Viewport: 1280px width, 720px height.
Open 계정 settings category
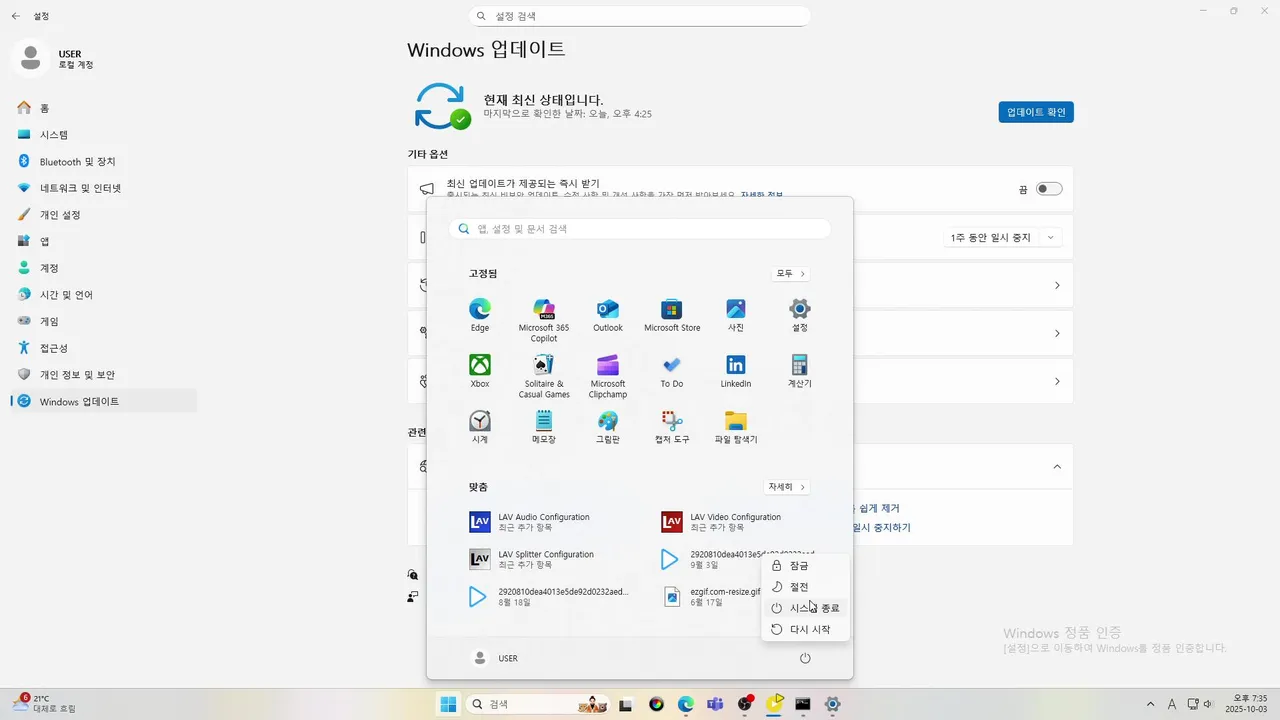(x=104, y=268)
